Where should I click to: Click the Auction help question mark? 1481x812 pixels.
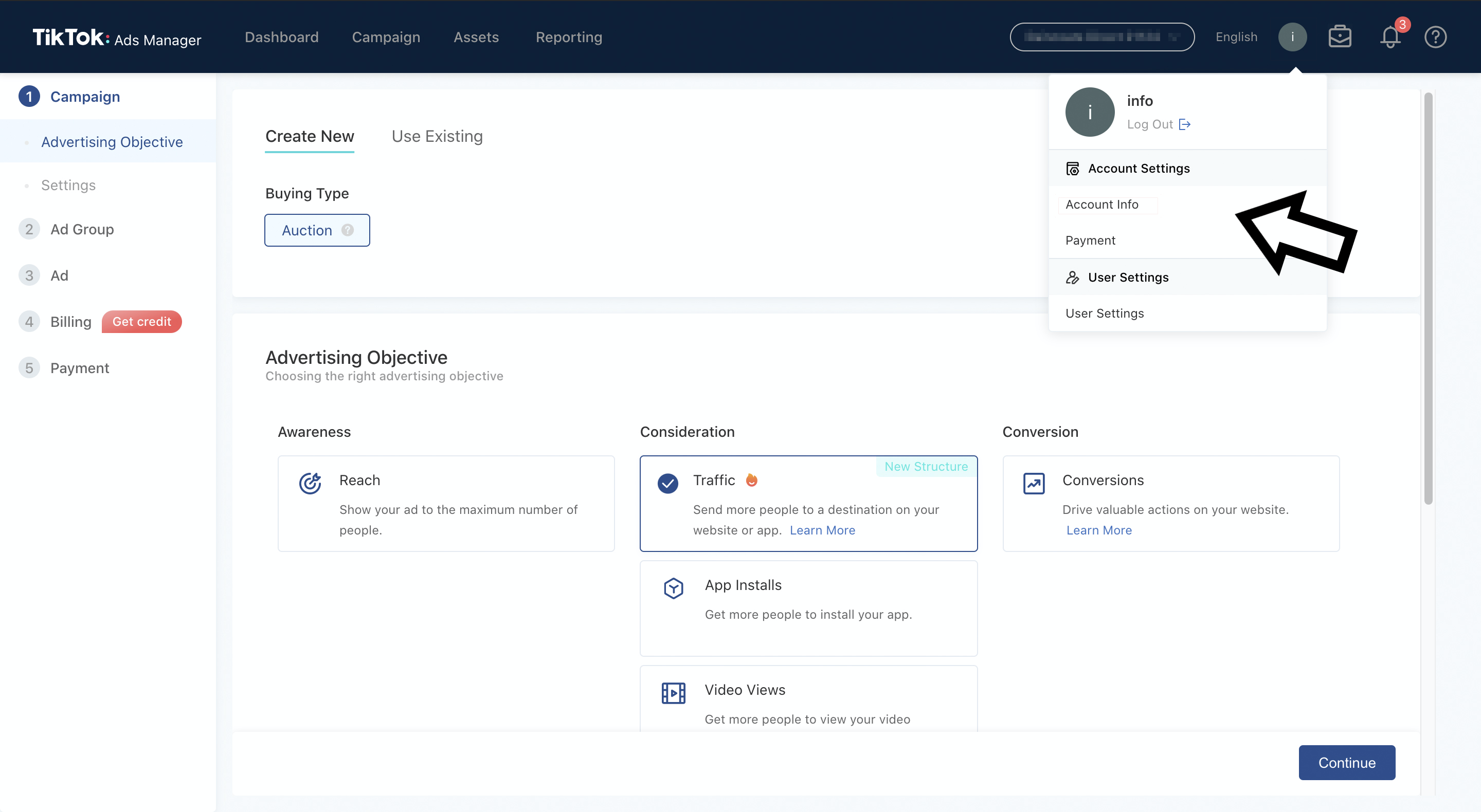coord(347,230)
